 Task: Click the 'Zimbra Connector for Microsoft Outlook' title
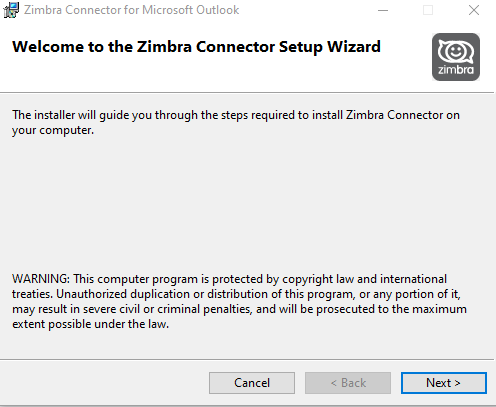tap(132, 10)
